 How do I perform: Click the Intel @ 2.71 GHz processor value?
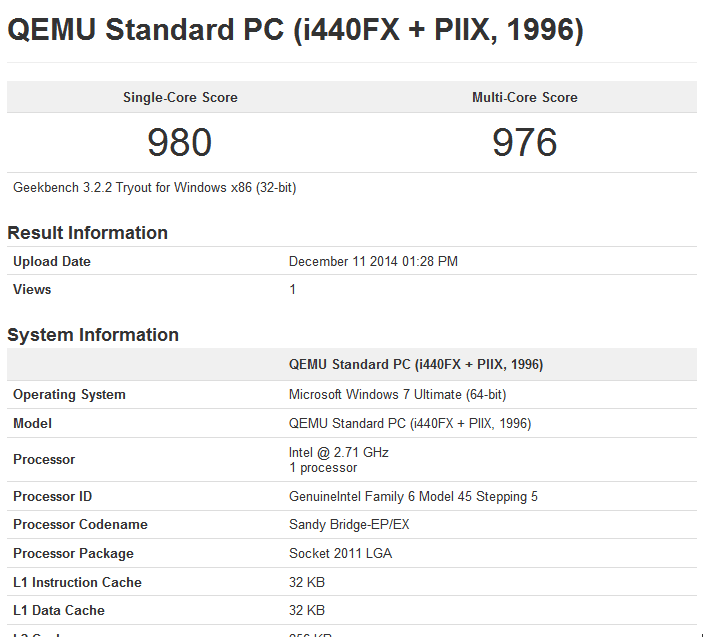click(x=339, y=453)
